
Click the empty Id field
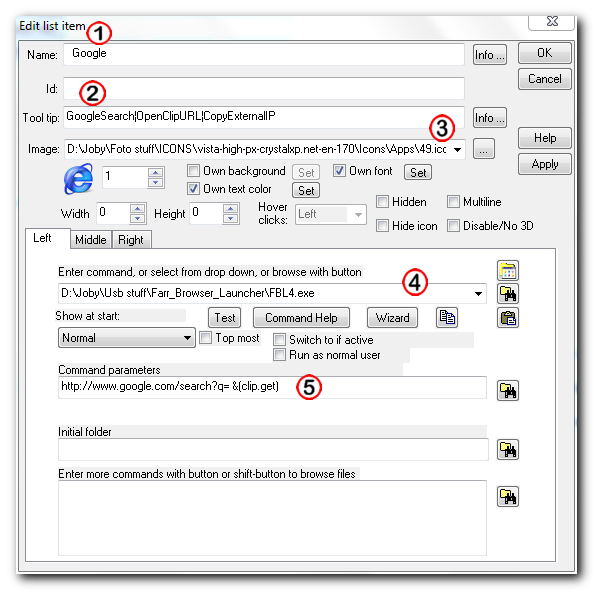264,88
